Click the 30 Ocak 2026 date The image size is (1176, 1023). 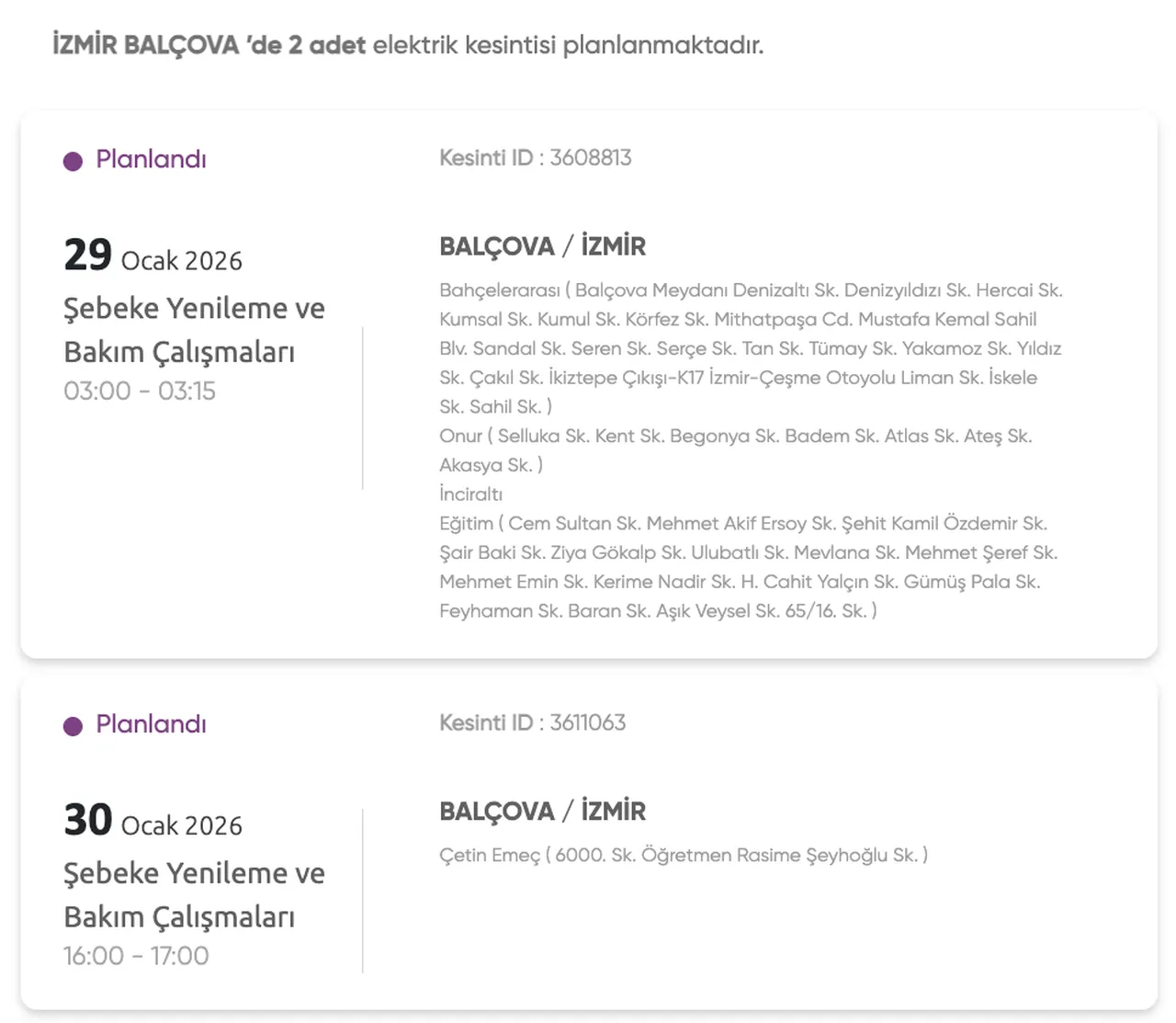pyautogui.click(x=153, y=821)
